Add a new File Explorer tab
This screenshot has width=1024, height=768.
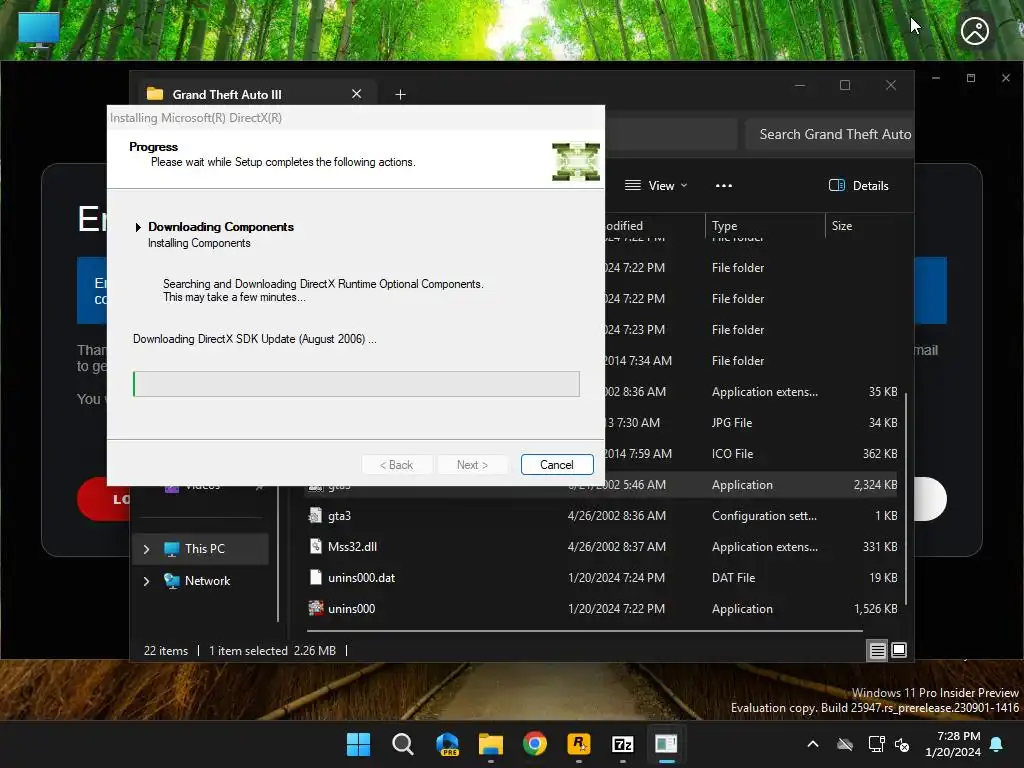(400, 95)
